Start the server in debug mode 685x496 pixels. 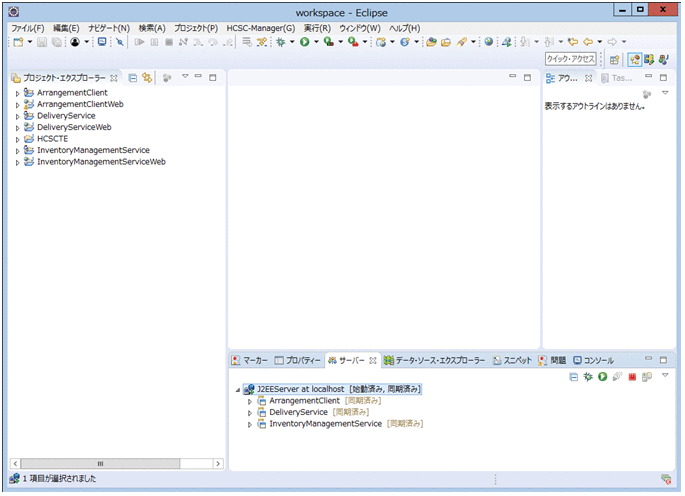[589, 376]
